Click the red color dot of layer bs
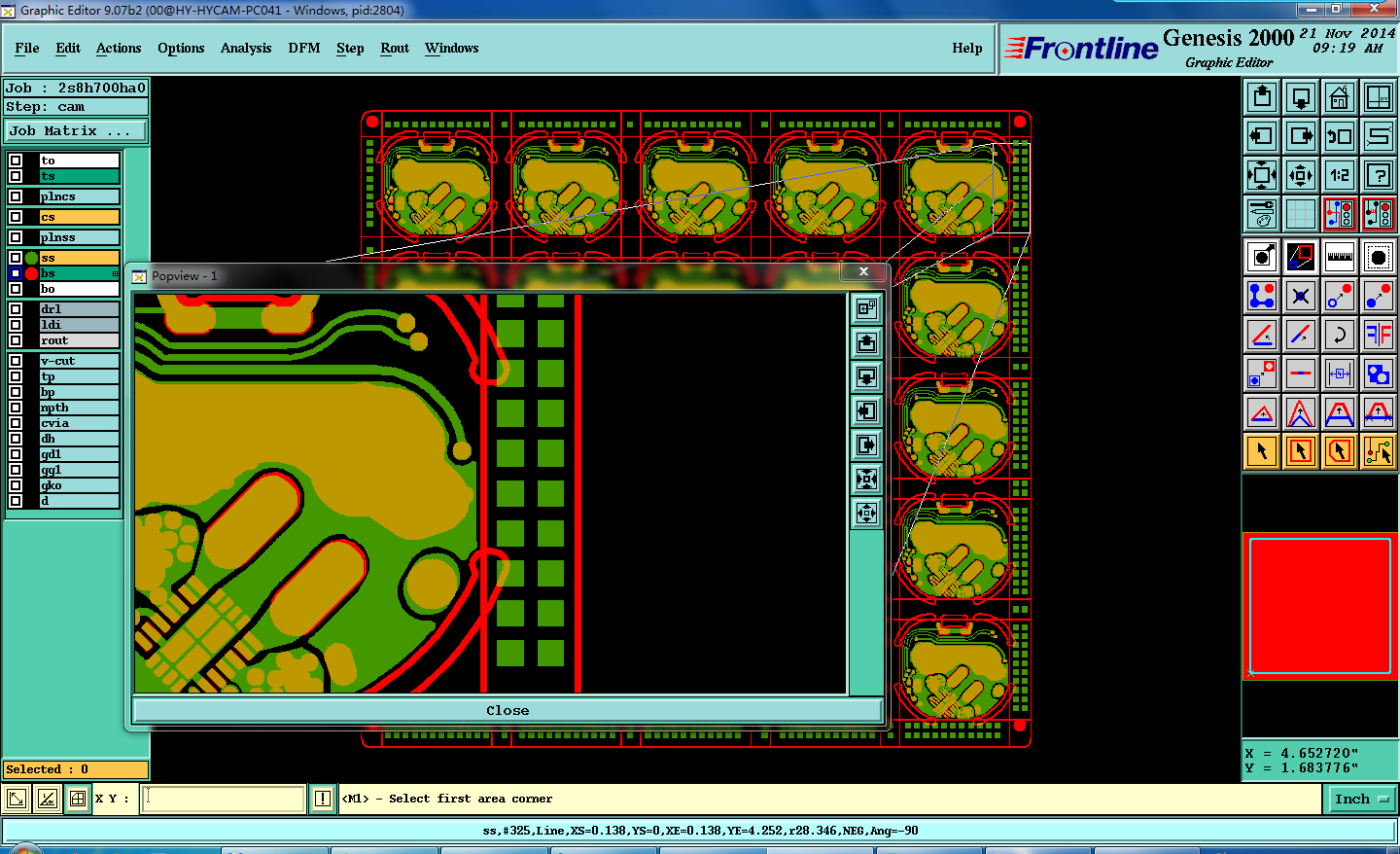Screen dimensions: 1400x854 (x=32, y=273)
